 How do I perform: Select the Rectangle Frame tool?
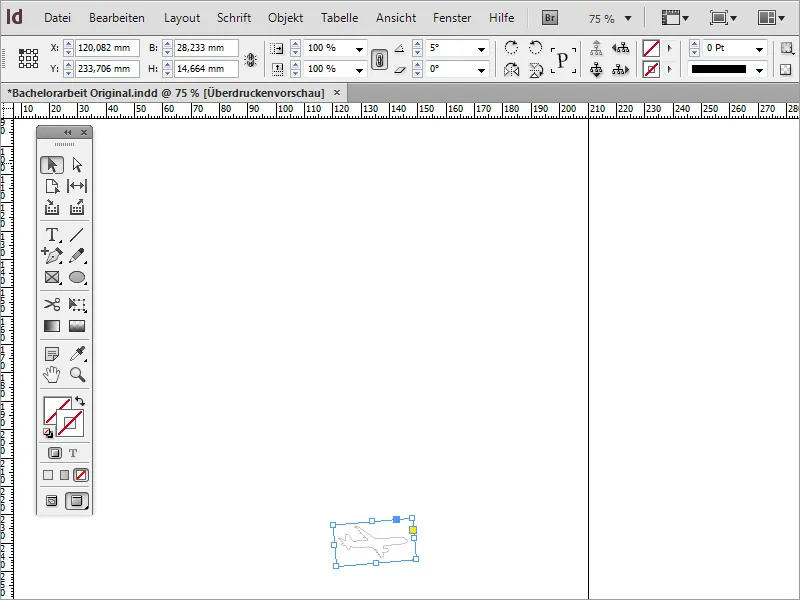[x=52, y=277]
